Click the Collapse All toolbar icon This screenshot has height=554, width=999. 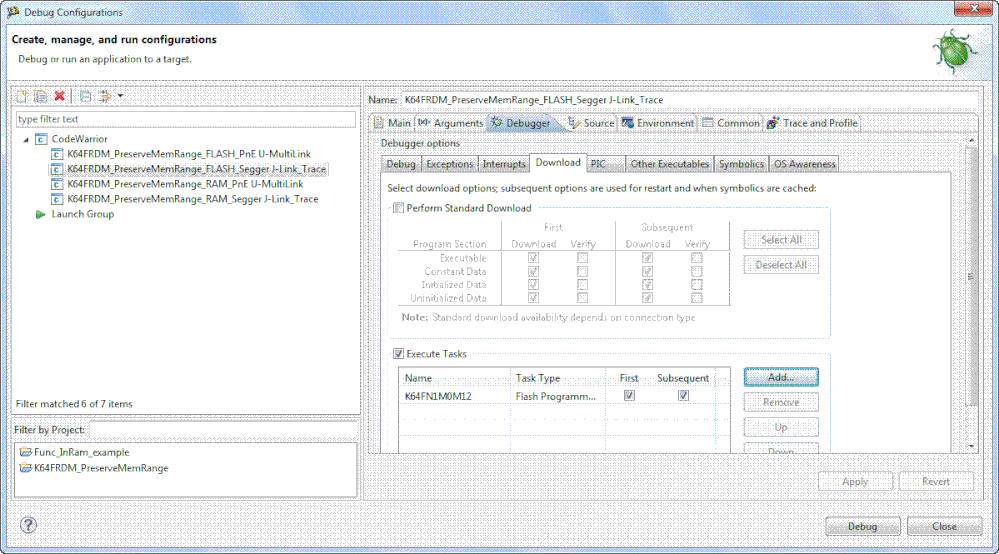click(x=85, y=96)
